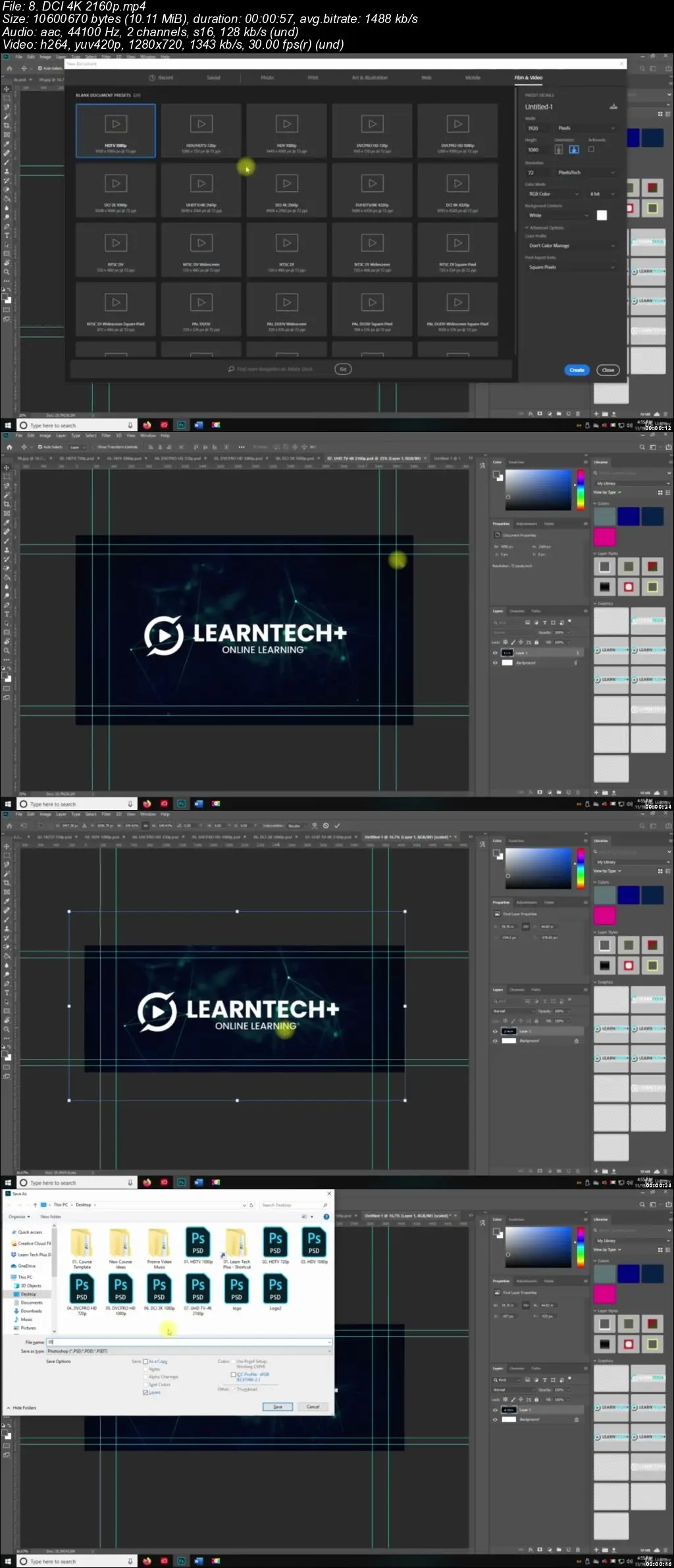This screenshot has width=674, height=1568.
Task: Cancel the transform with the circle-slash icon
Action: (326, 825)
